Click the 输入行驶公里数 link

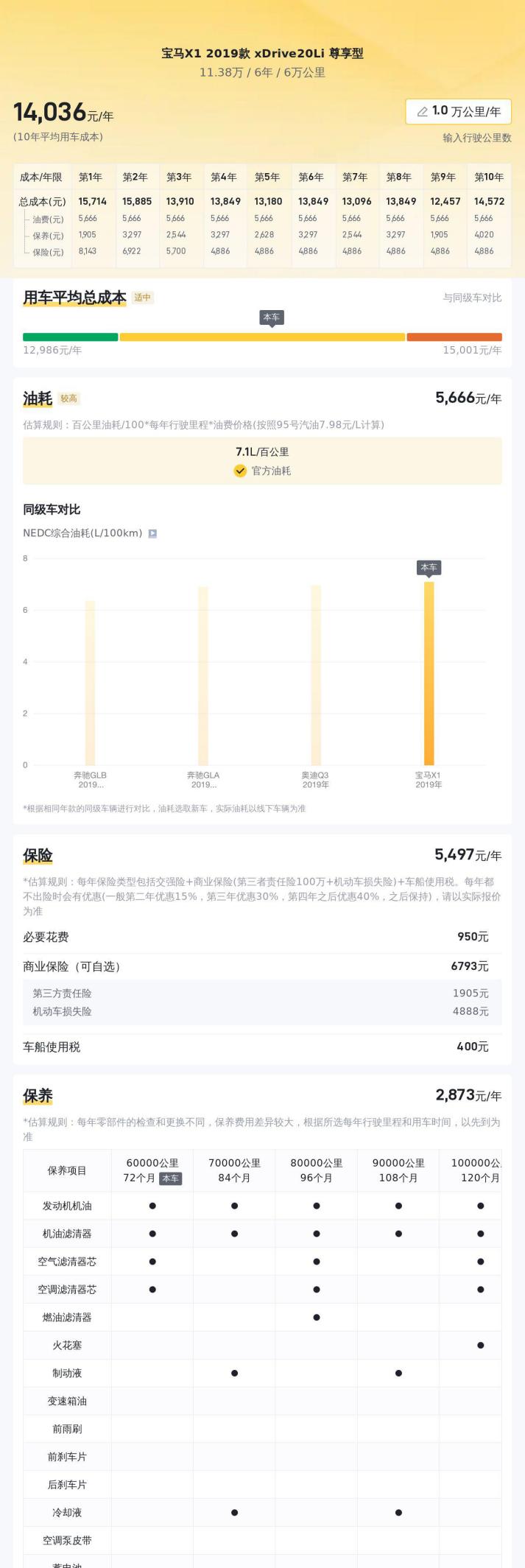click(x=476, y=138)
